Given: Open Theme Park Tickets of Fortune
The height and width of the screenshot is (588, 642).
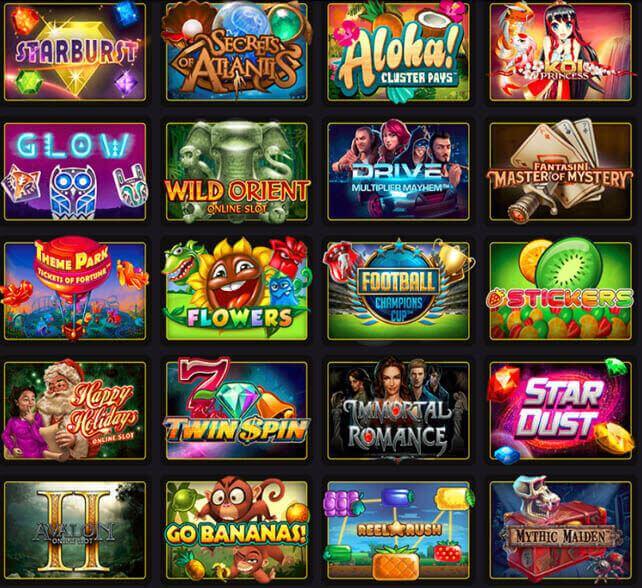Looking at the screenshot, I should (75, 291).
